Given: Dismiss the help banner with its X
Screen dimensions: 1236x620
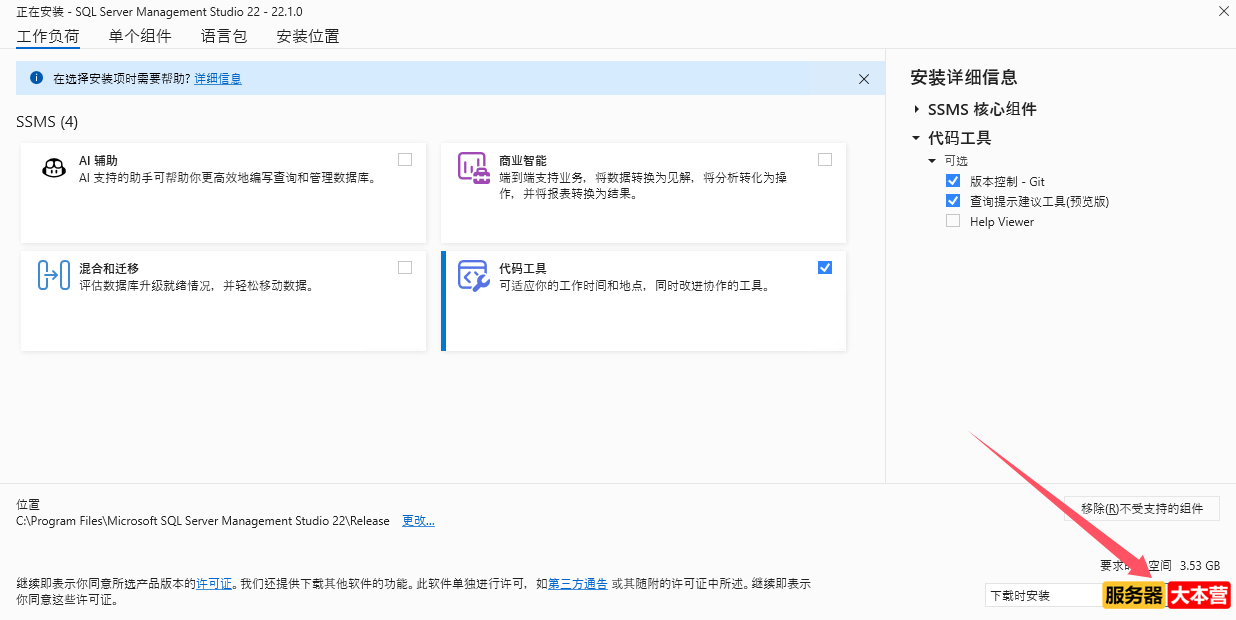Looking at the screenshot, I should pos(864,78).
